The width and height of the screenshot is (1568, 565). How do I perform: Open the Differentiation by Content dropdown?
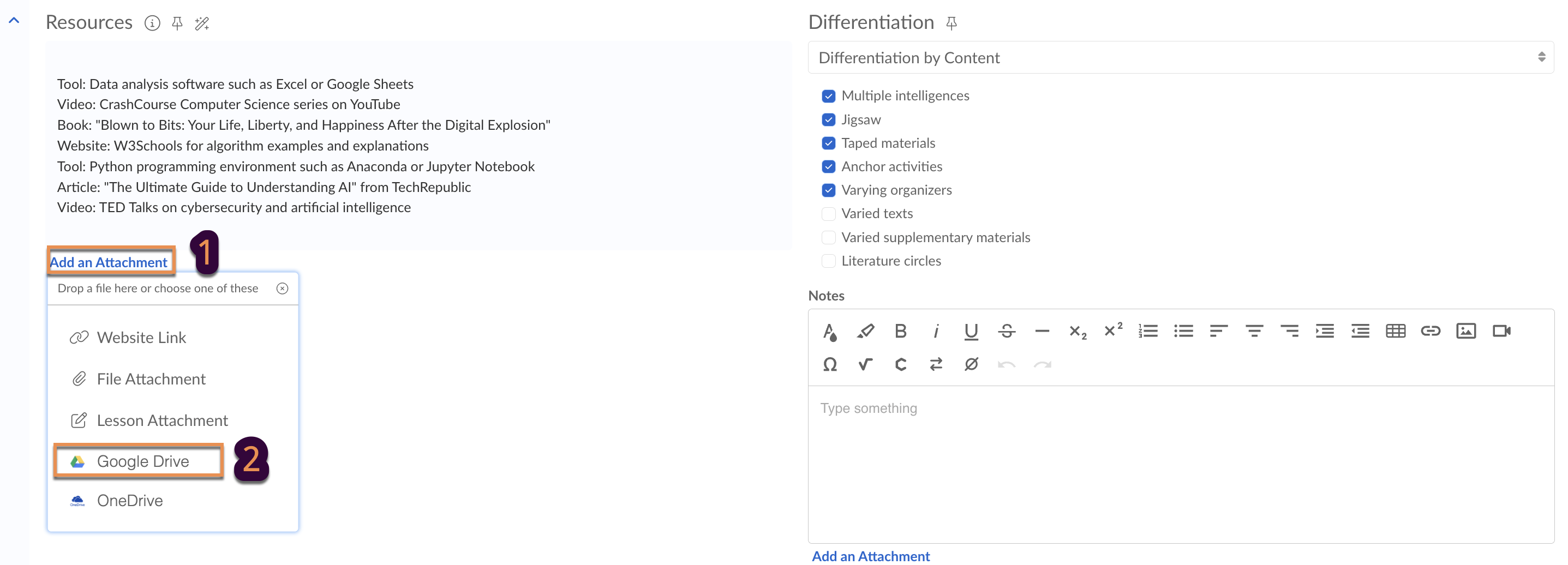click(1180, 58)
